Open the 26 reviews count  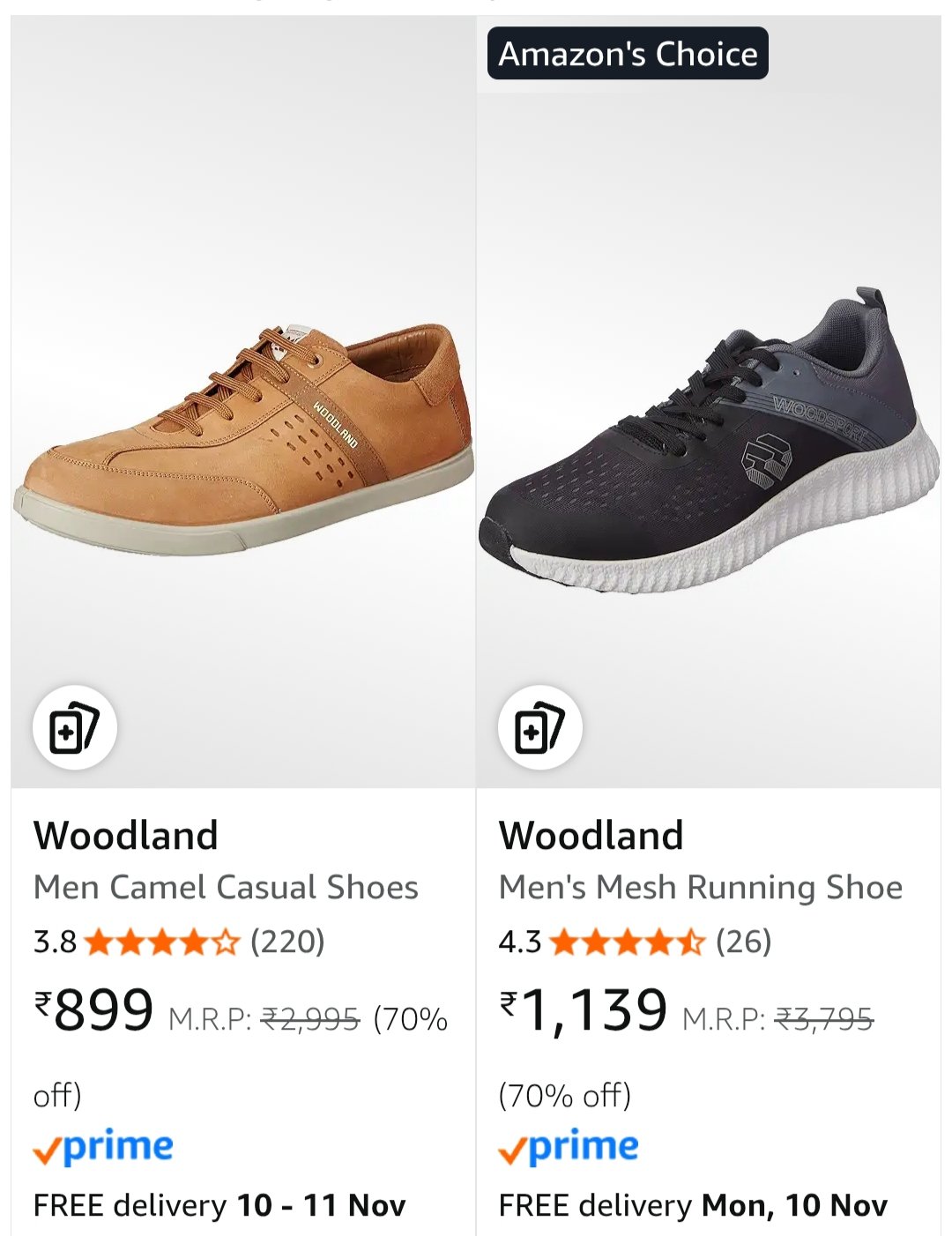[x=744, y=942]
